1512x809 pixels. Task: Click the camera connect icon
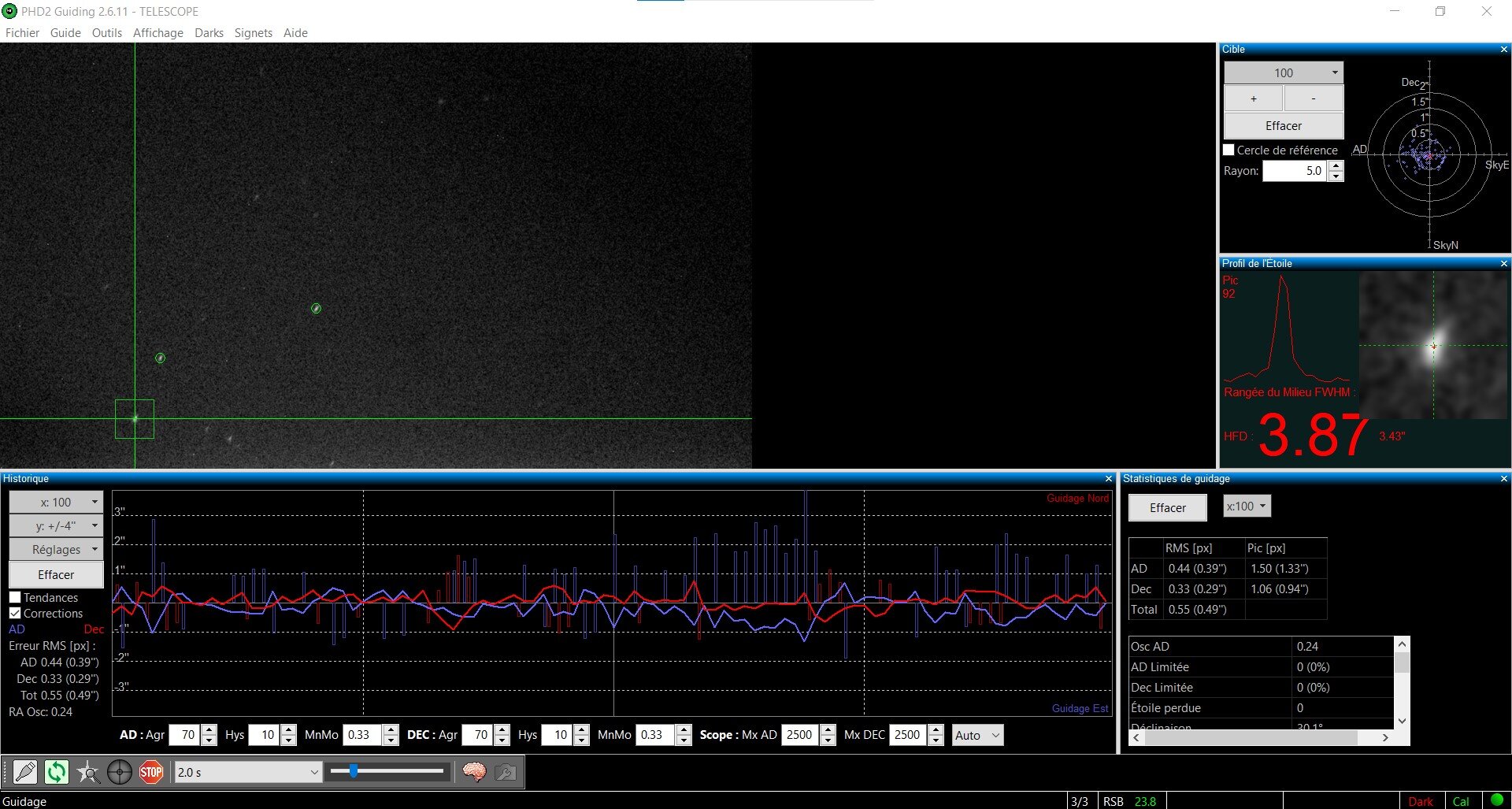click(25, 772)
